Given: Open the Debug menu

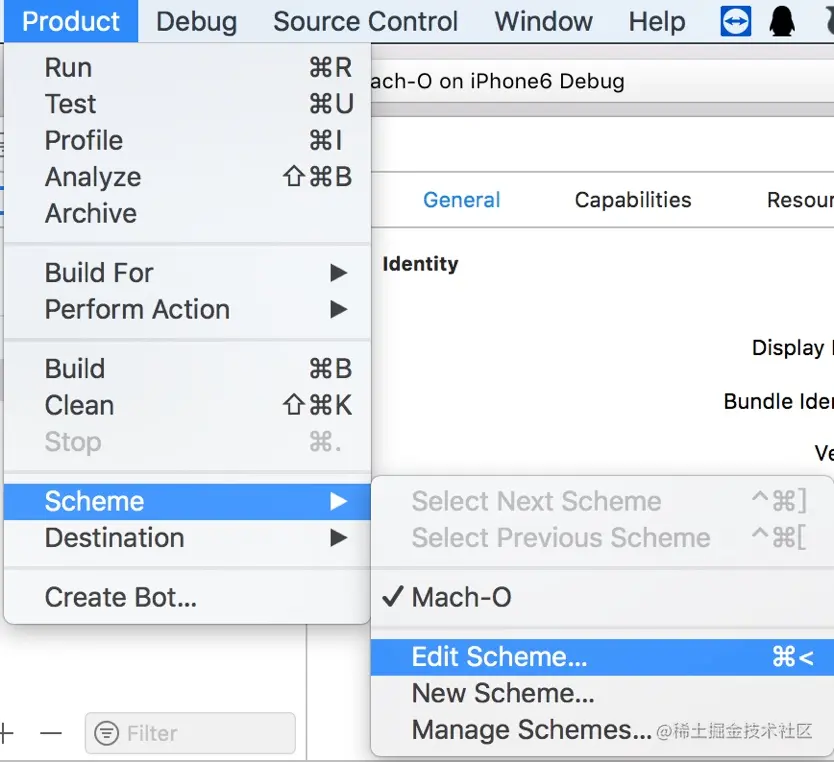Looking at the screenshot, I should tap(196, 20).
